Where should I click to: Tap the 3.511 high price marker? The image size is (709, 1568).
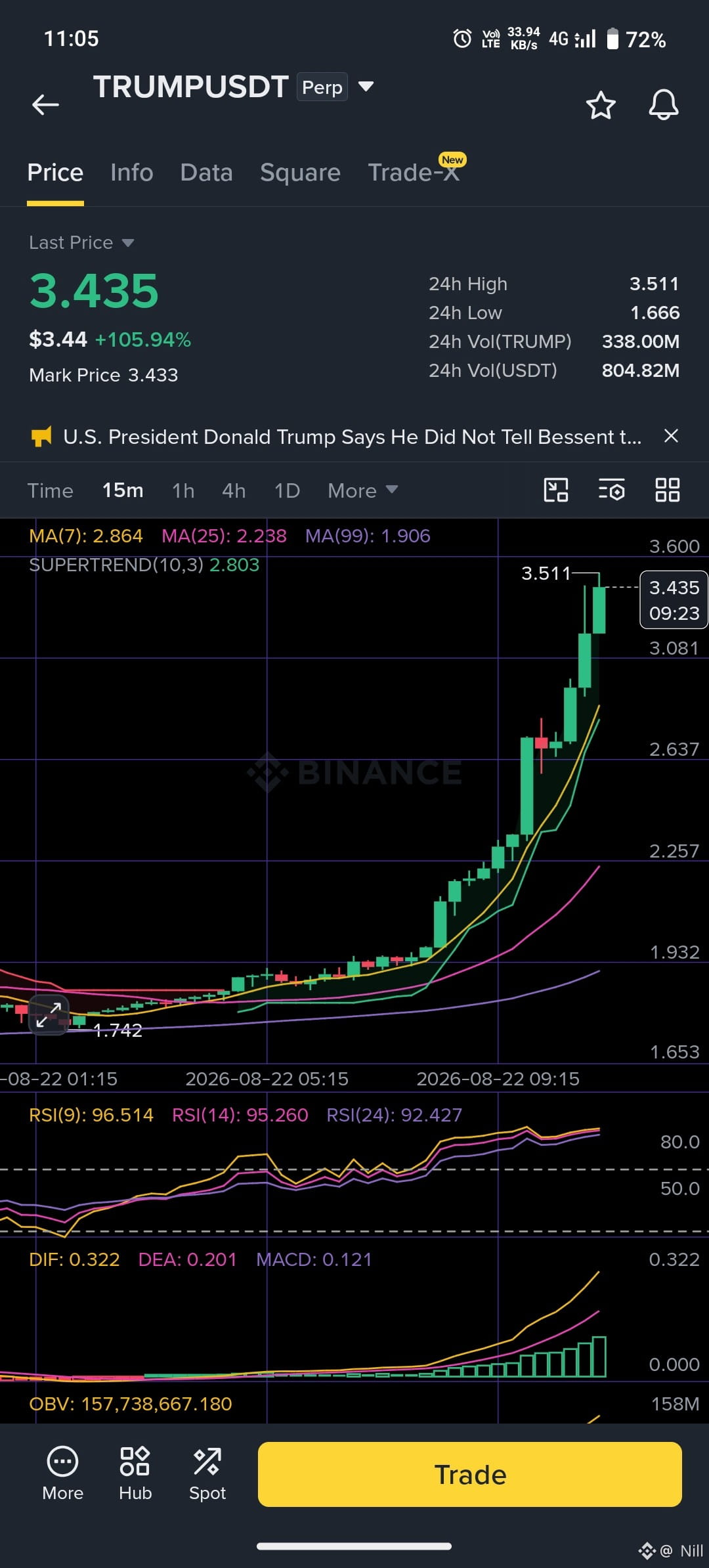click(546, 573)
